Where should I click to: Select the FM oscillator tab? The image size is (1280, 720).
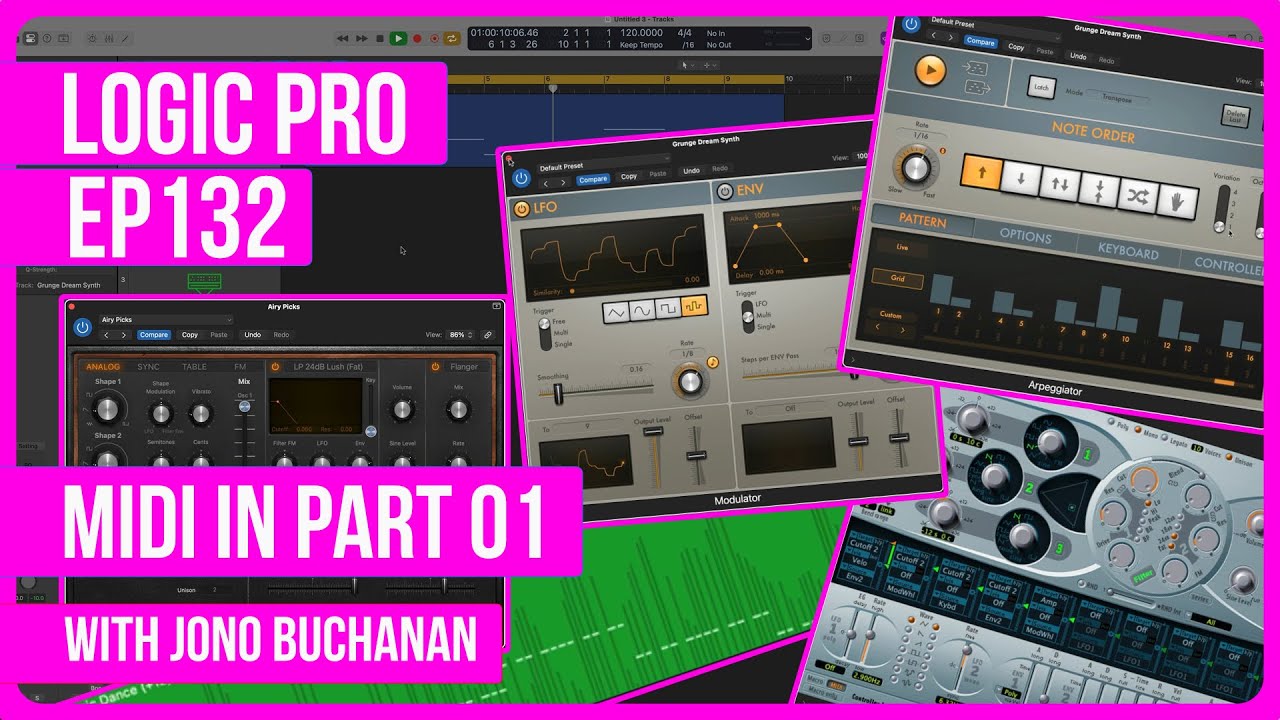(240, 367)
